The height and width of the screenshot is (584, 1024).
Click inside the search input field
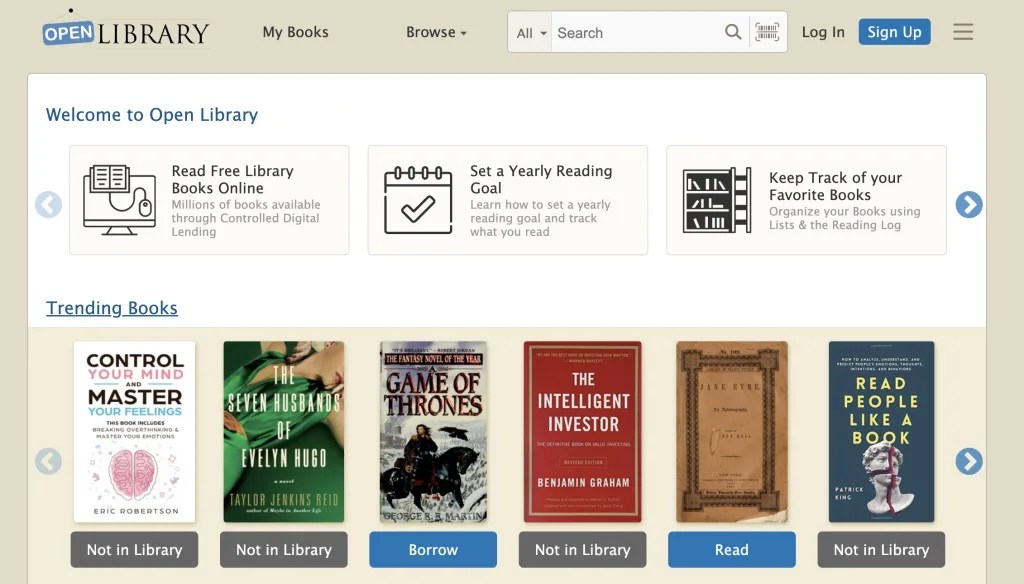click(635, 32)
